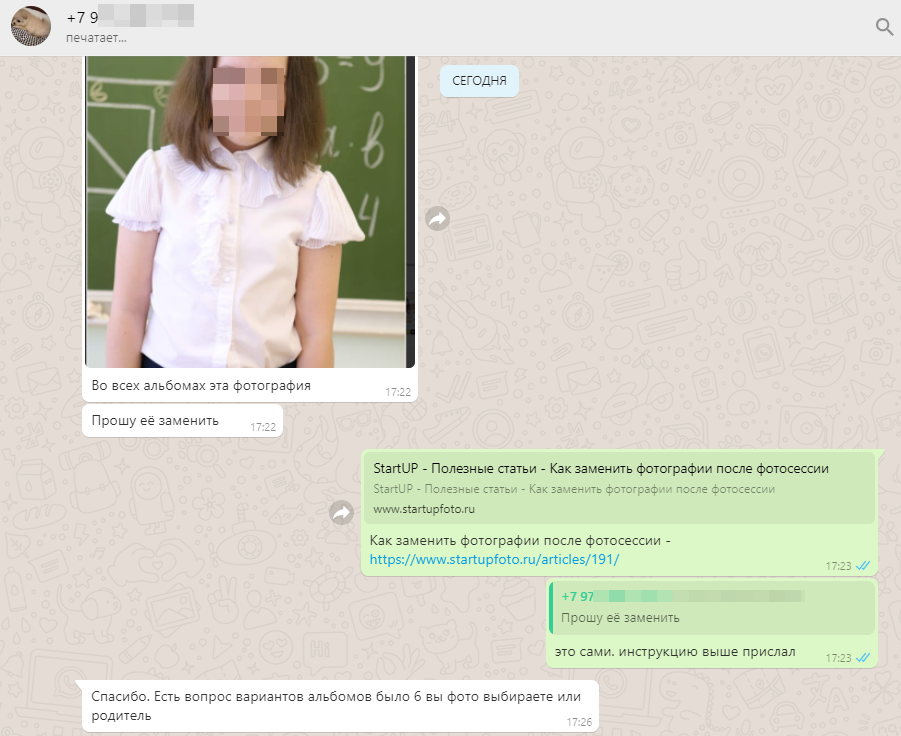Click the "печатает..." typing status
This screenshot has width=901, height=736.
(x=97, y=38)
